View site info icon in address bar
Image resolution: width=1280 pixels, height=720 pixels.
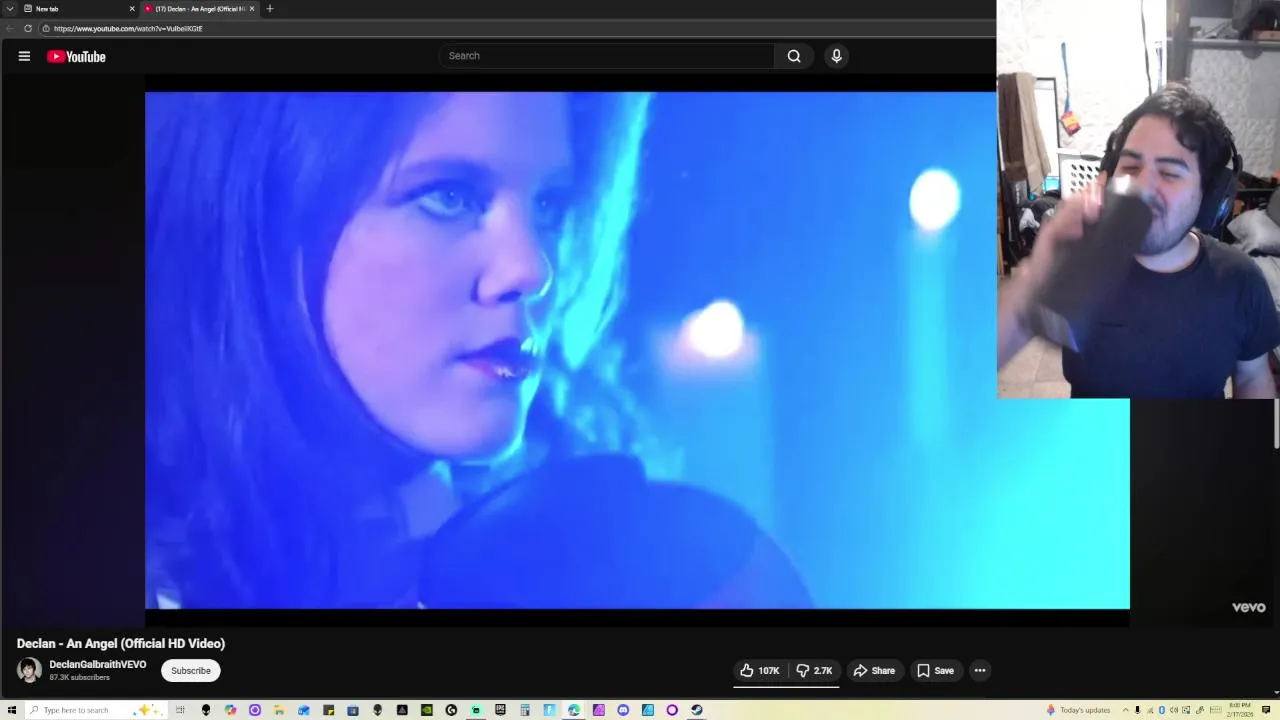click(x=46, y=28)
